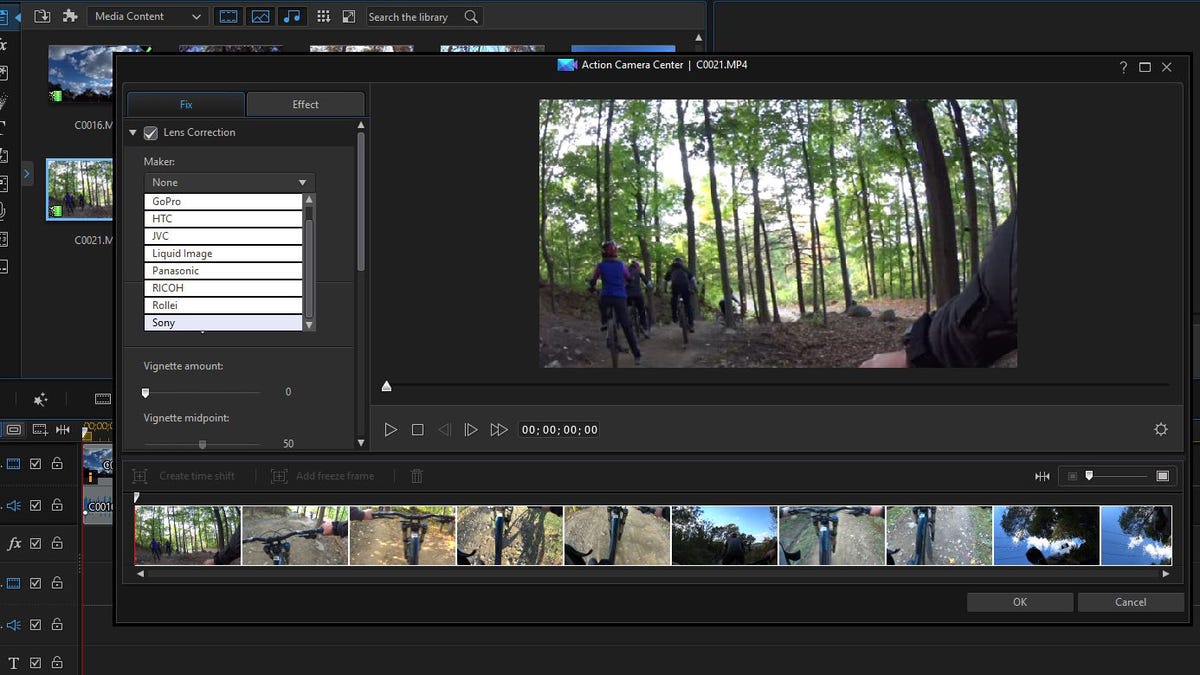
Task: Uncheck the Lens Correction checkbox
Action: point(151,133)
